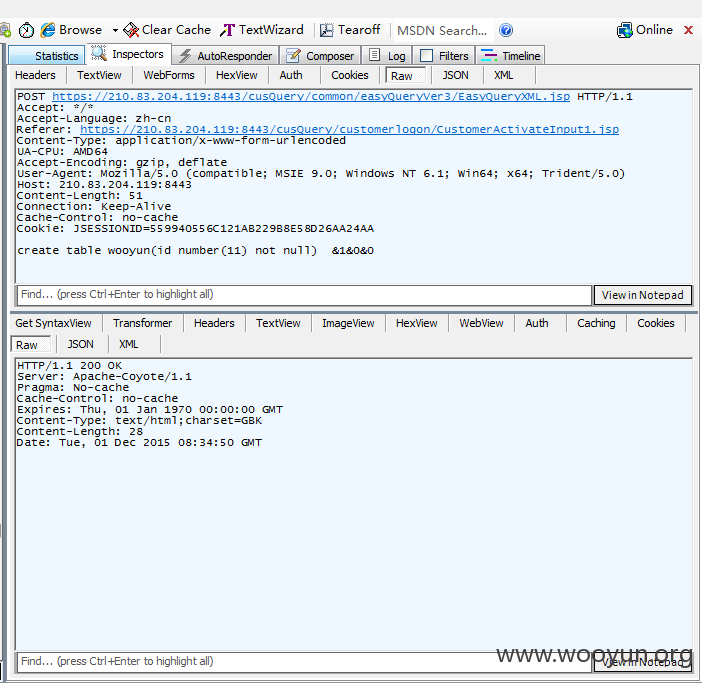Click the Tearoff icon
The height and width of the screenshot is (683, 702).
click(326, 30)
